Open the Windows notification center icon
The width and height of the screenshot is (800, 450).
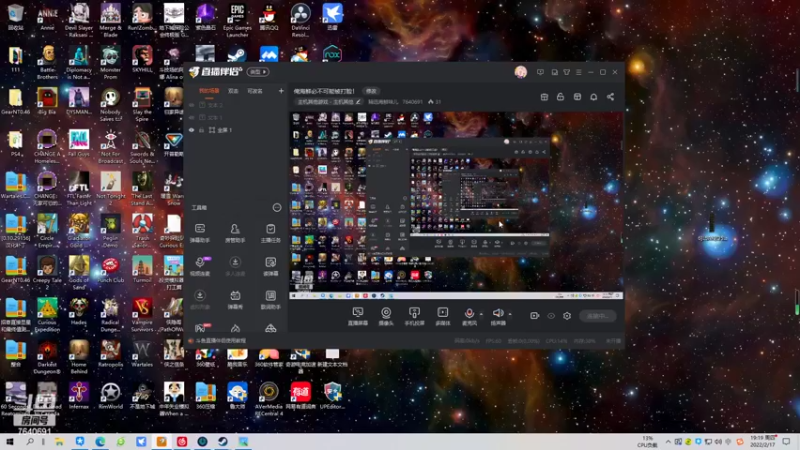(x=786, y=441)
